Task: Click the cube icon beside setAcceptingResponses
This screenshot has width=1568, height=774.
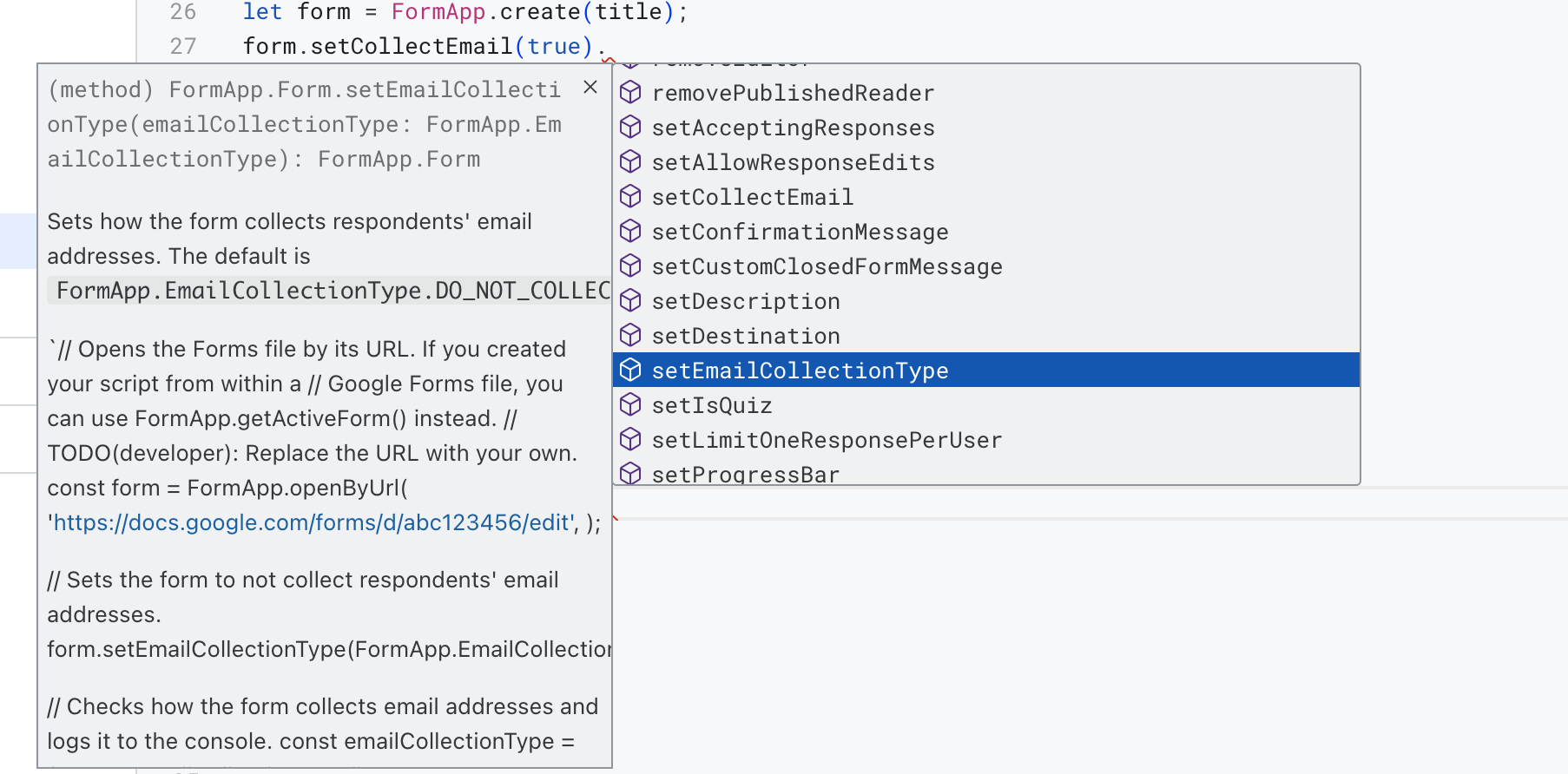Action: pos(630,127)
